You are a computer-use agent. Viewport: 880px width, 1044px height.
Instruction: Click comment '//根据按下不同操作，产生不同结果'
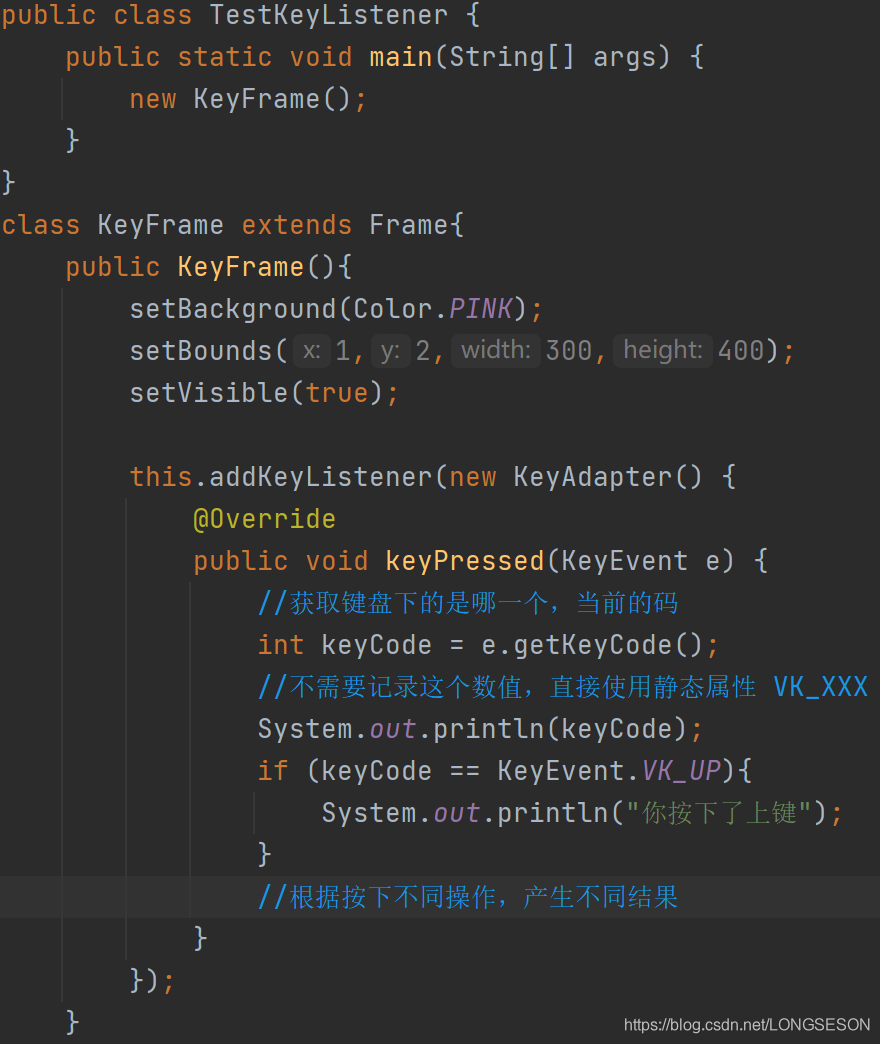pos(468,897)
